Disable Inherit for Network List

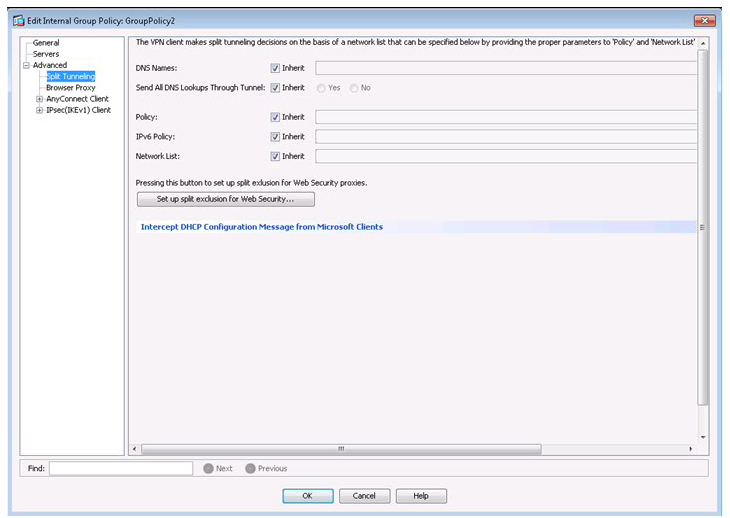tap(275, 156)
